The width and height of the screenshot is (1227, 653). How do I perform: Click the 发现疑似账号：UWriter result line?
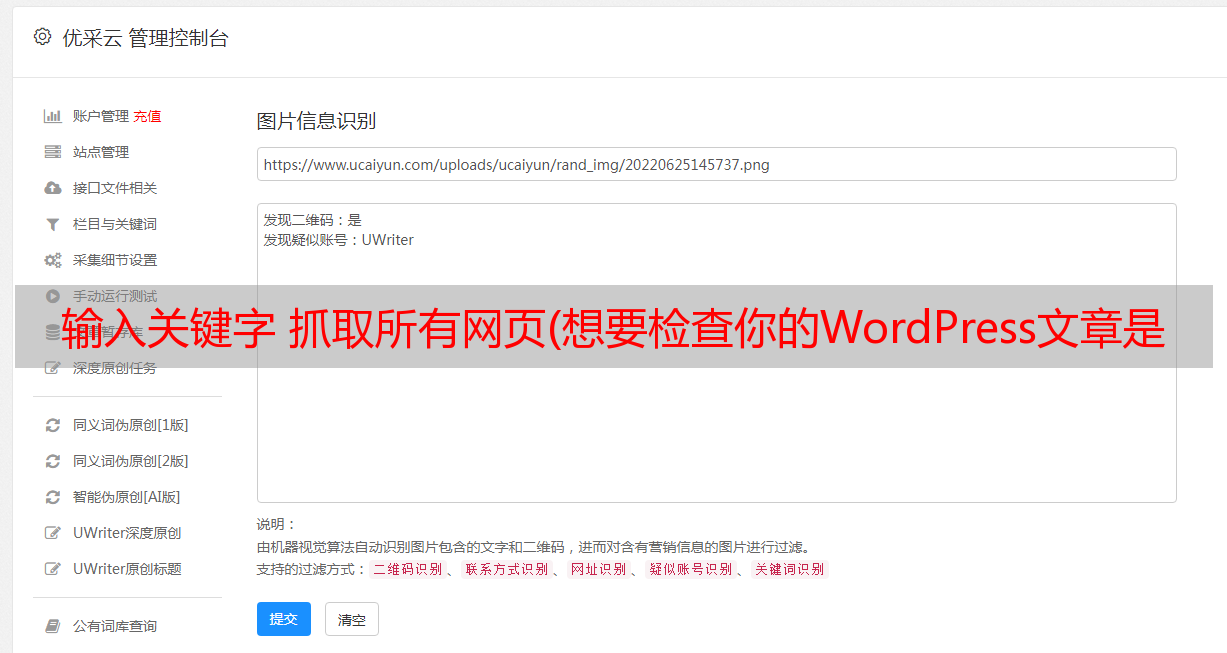click(x=339, y=240)
